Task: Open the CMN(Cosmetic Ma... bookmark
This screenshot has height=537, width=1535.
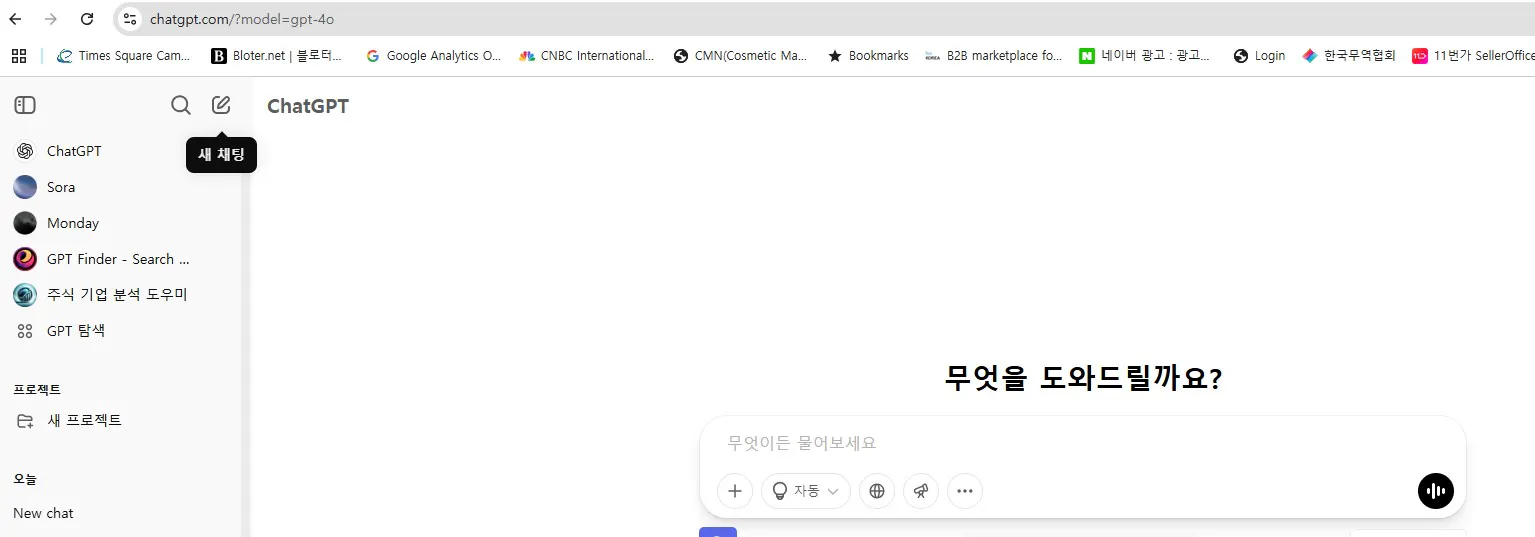Action: pyautogui.click(x=741, y=56)
